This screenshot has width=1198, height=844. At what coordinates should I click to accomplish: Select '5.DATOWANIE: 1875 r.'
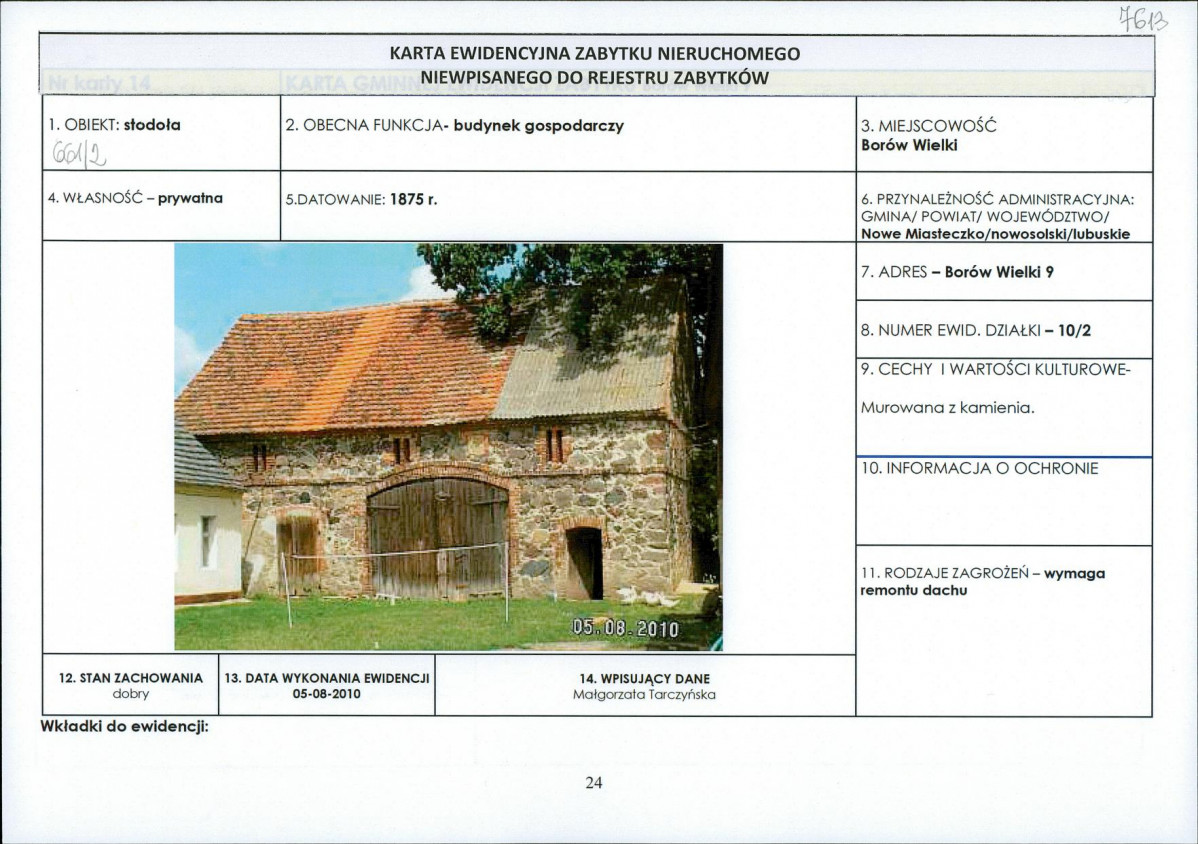[x=361, y=200]
